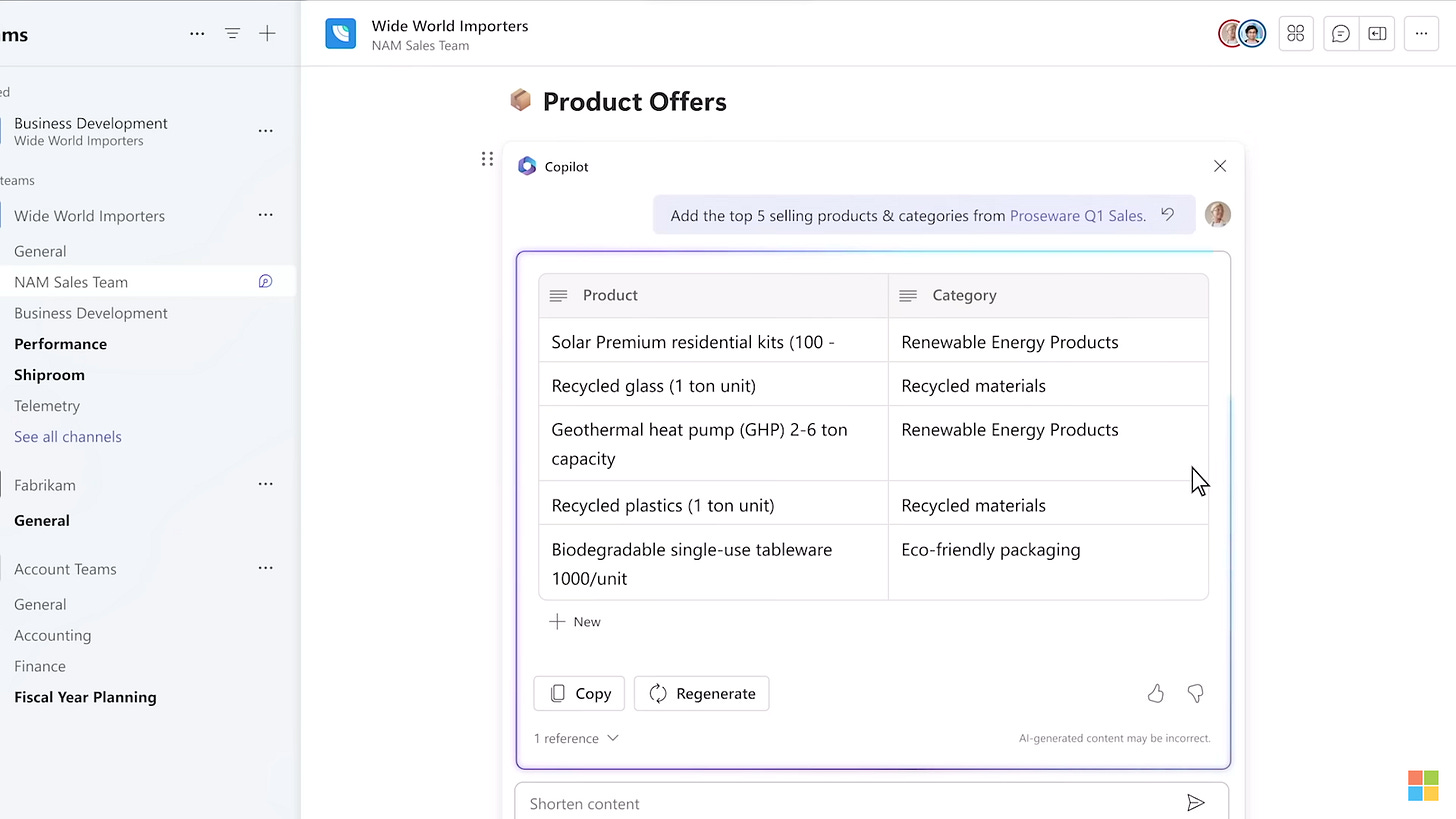Click Wide World Importers title in header

coord(450,26)
